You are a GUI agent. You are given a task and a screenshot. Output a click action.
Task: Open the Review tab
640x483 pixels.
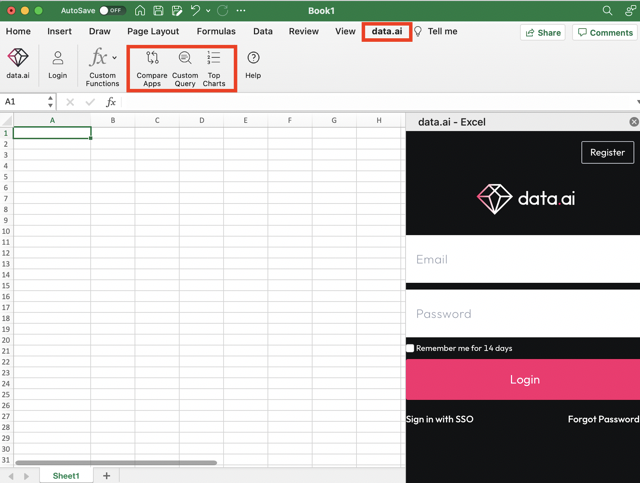coord(304,31)
